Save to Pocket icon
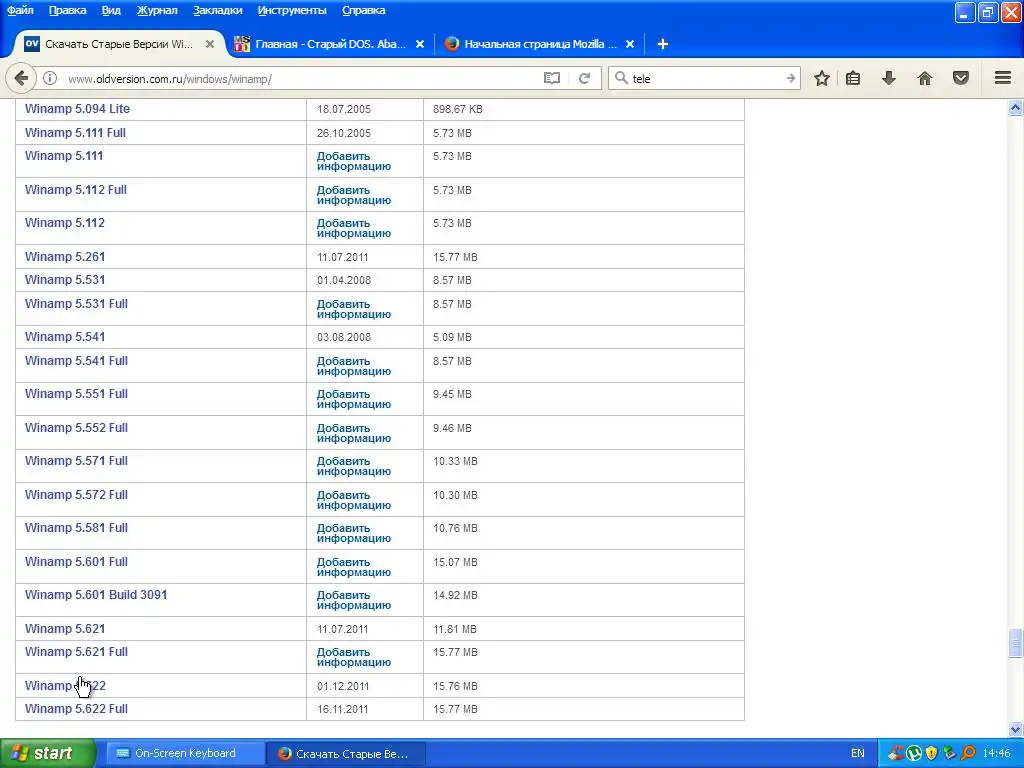Image resolution: width=1024 pixels, height=768 pixels. pyautogui.click(x=961, y=78)
